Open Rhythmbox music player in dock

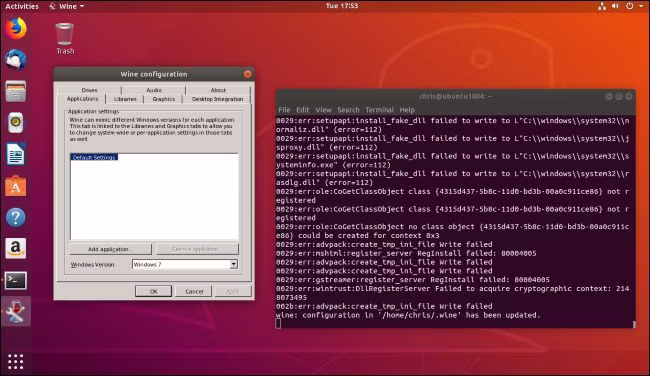pyautogui.click(x=16, y=123)
